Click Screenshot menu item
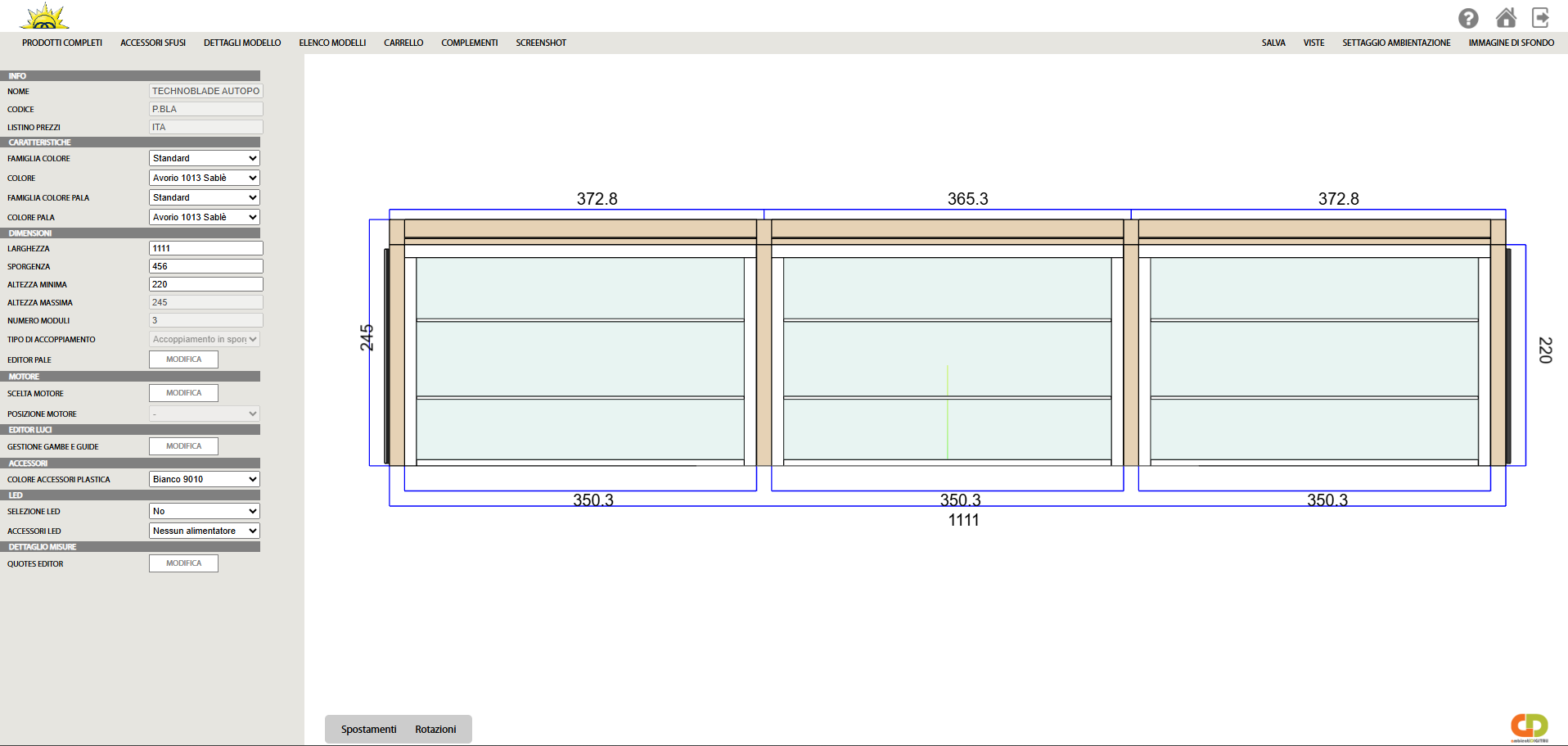The image size is (1568, 746). [x=541, y=43]
